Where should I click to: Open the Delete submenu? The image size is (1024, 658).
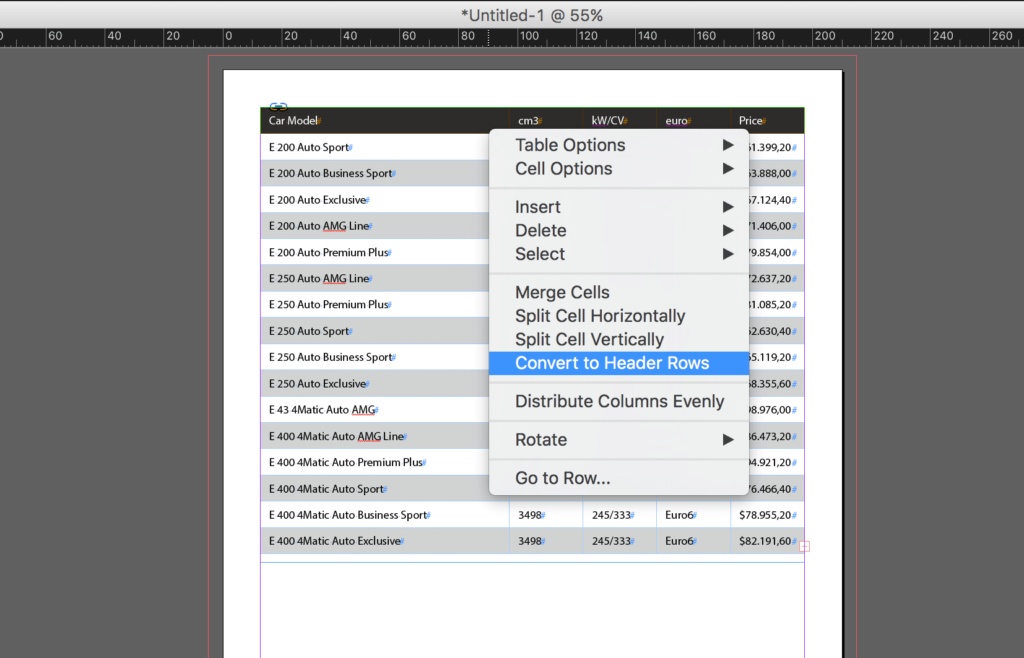[618, 230]
